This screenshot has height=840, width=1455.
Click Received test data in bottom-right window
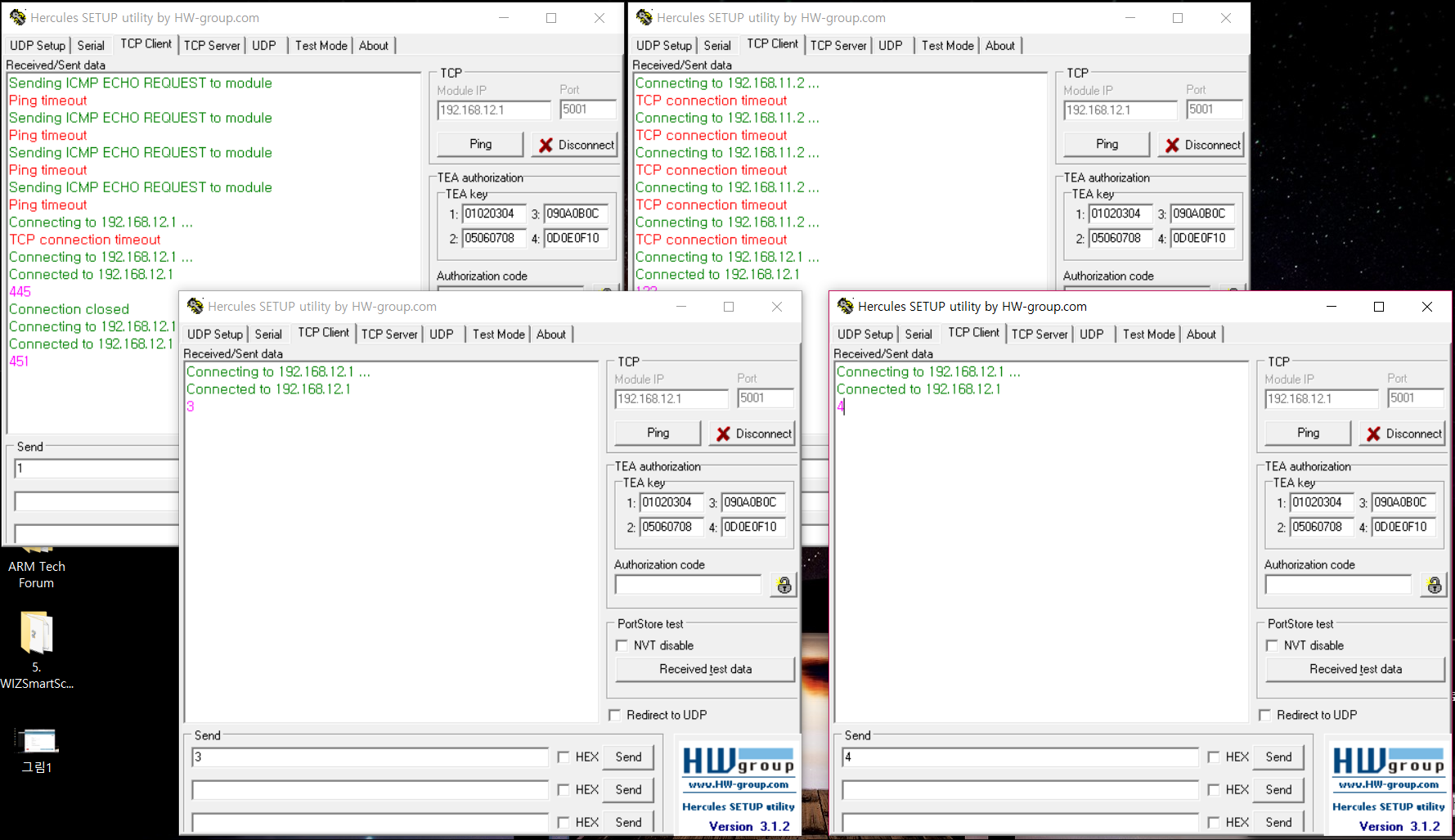pyautogui.click(x=1355, y=669)
